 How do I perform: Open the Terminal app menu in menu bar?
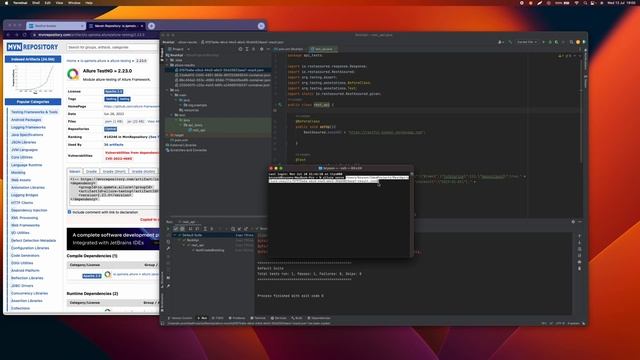[x=20, y=2]
